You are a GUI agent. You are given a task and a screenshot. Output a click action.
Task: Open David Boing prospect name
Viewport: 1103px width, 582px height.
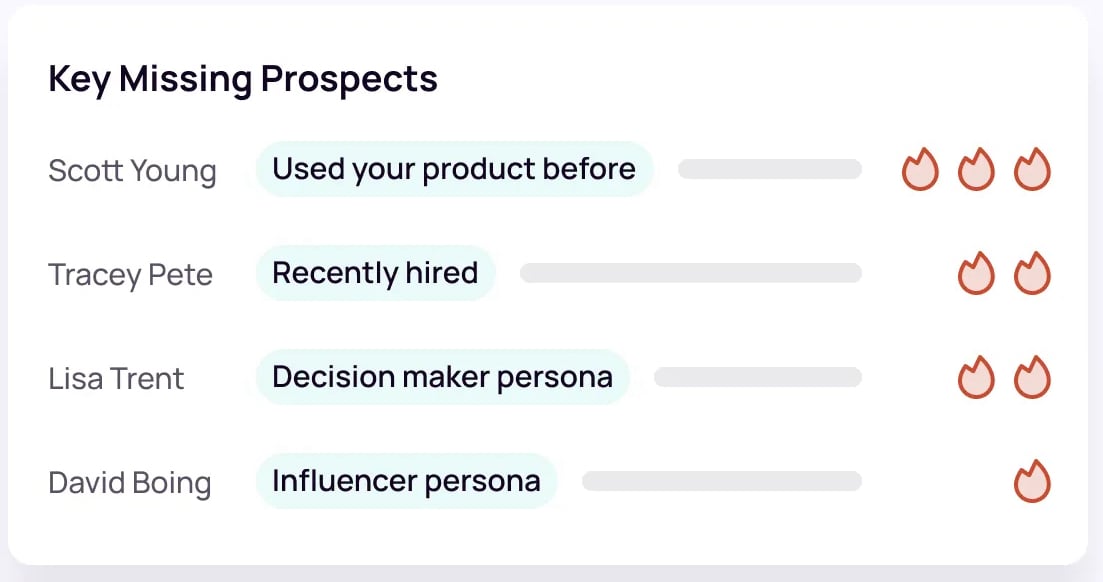[130, 483]
